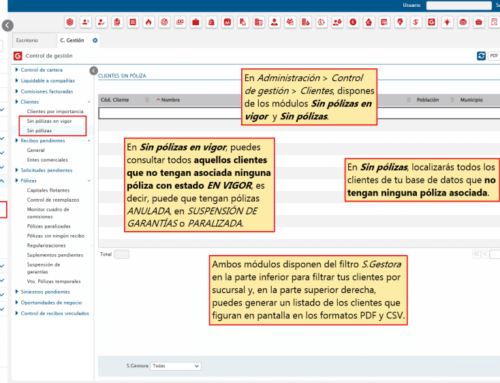Image resolution: width=500 pixels, height=383 pixels.
Task: Export the client list with the PDF button
Action: click(494, 56)
